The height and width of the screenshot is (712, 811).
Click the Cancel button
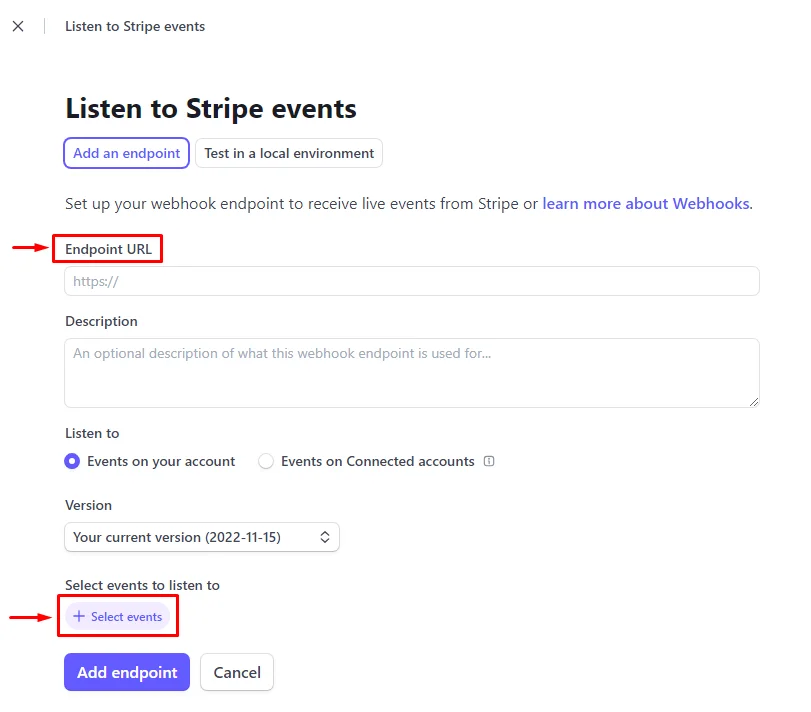pos(237,672)
